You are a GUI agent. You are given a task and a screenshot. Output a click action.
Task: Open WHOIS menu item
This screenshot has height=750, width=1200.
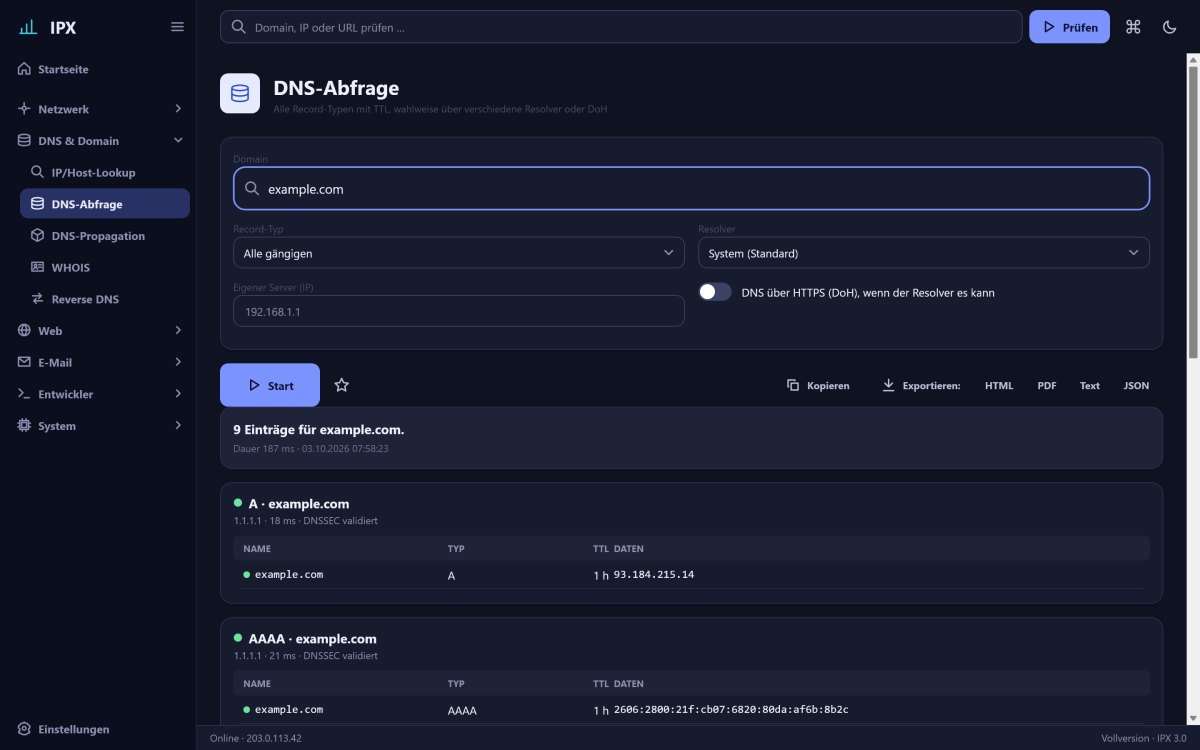[105, 268]
